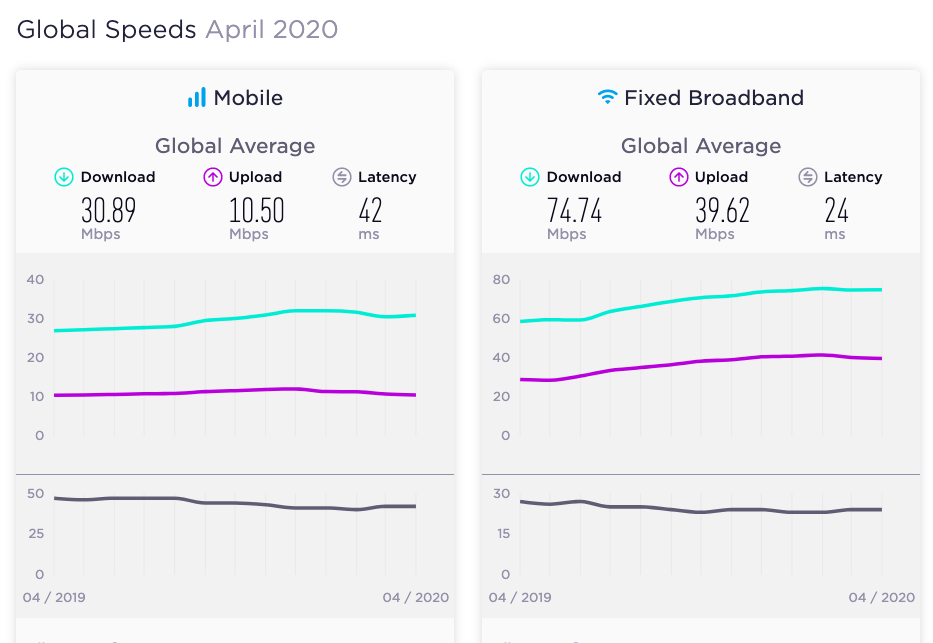Click the Fixed Broadband chart 04 / 2019 label
Image resolution: width=933 pixels, height=643 pixels.
pos(520,598)
